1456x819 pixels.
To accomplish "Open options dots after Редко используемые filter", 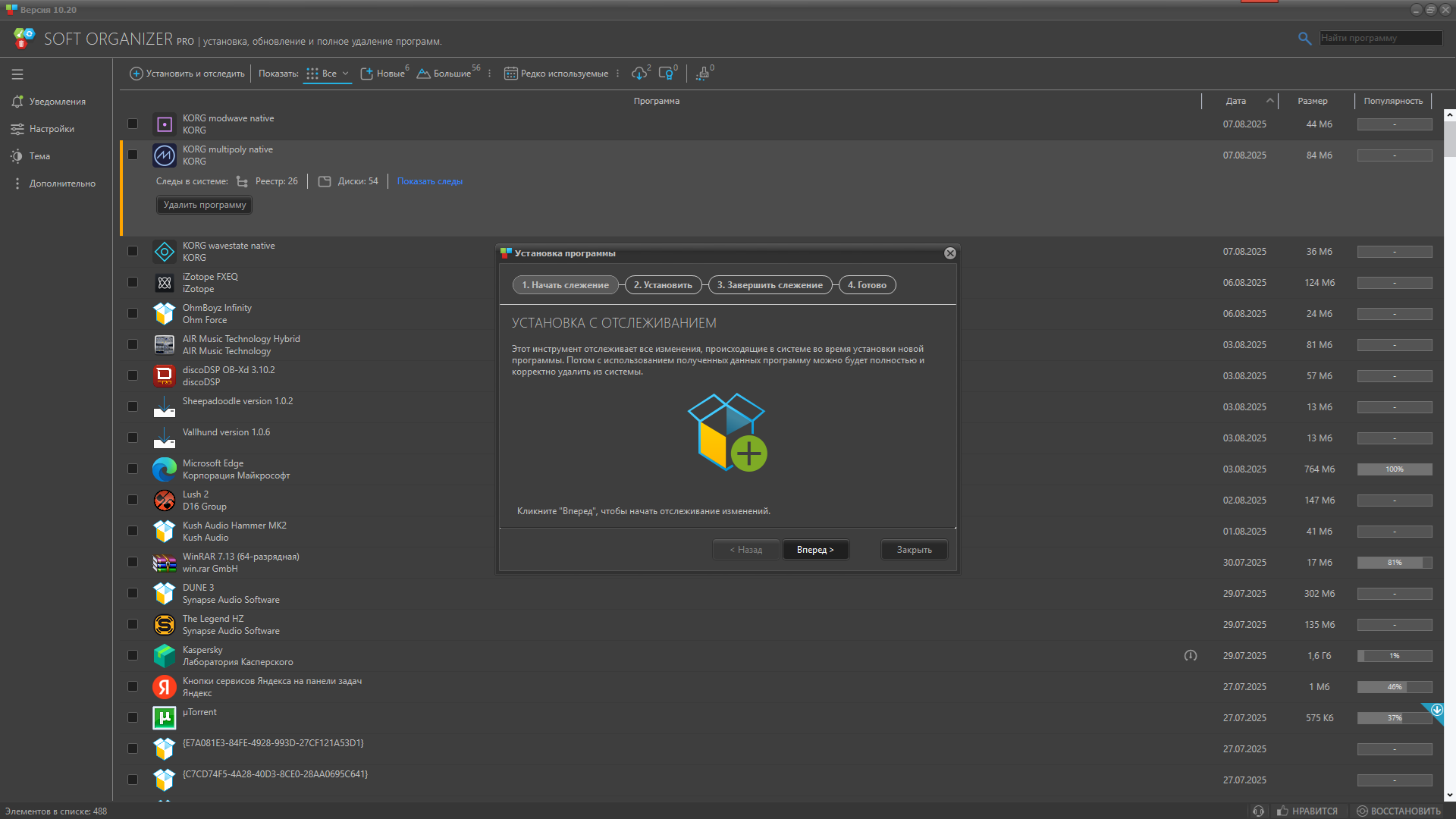I will (x=617, y=74).
